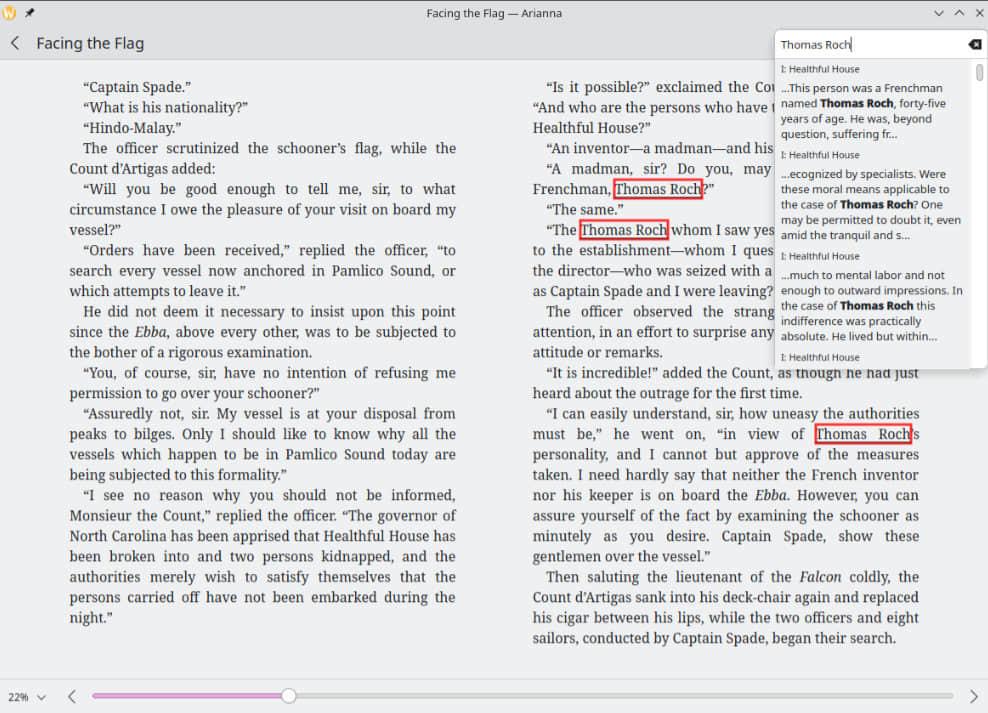Maximize the Arianna window
Image resolution: width=988 pixels, height=713 pixels.
[x=958, y=13]
